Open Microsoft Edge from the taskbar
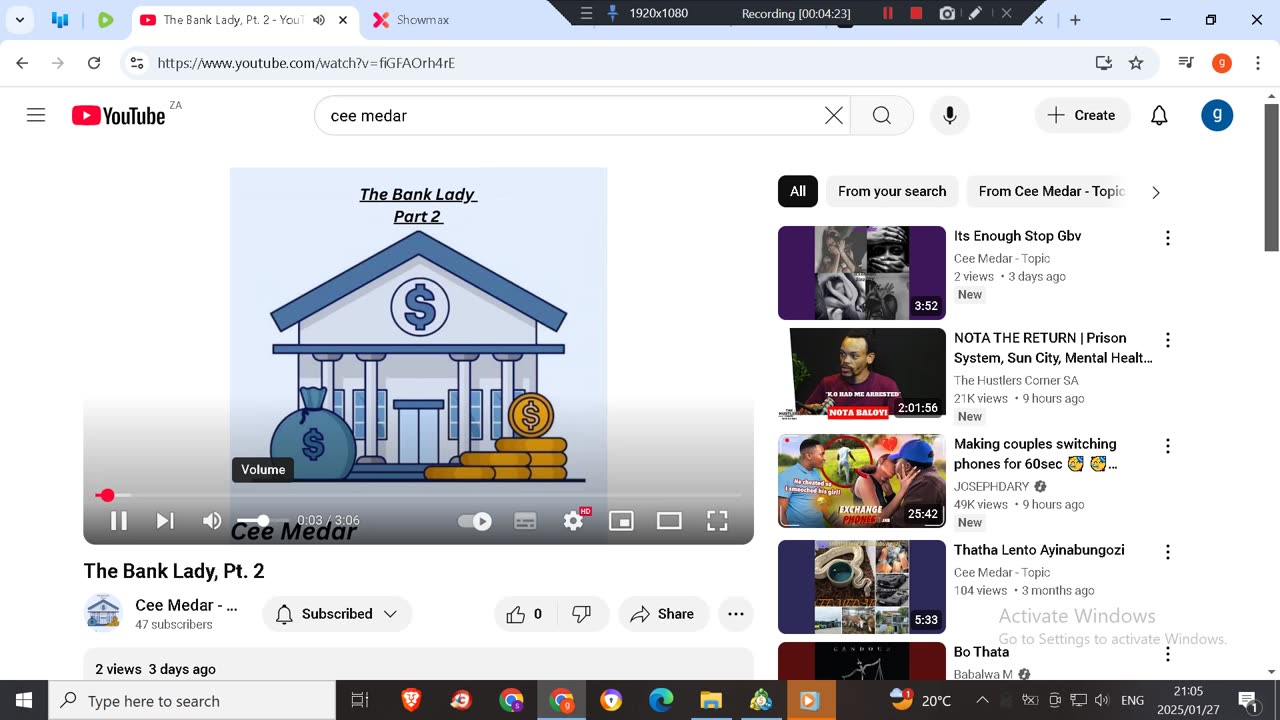The width and height of the screenshot is (1280, 720). pos(661,701)
